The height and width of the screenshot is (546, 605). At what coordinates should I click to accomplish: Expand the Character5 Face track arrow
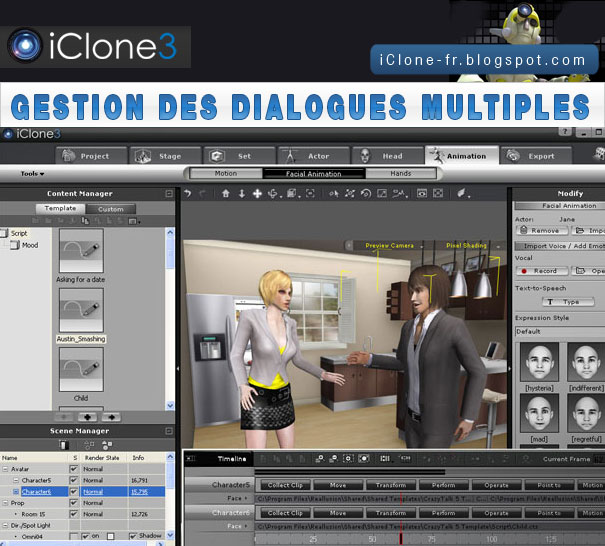click(246, 498)
